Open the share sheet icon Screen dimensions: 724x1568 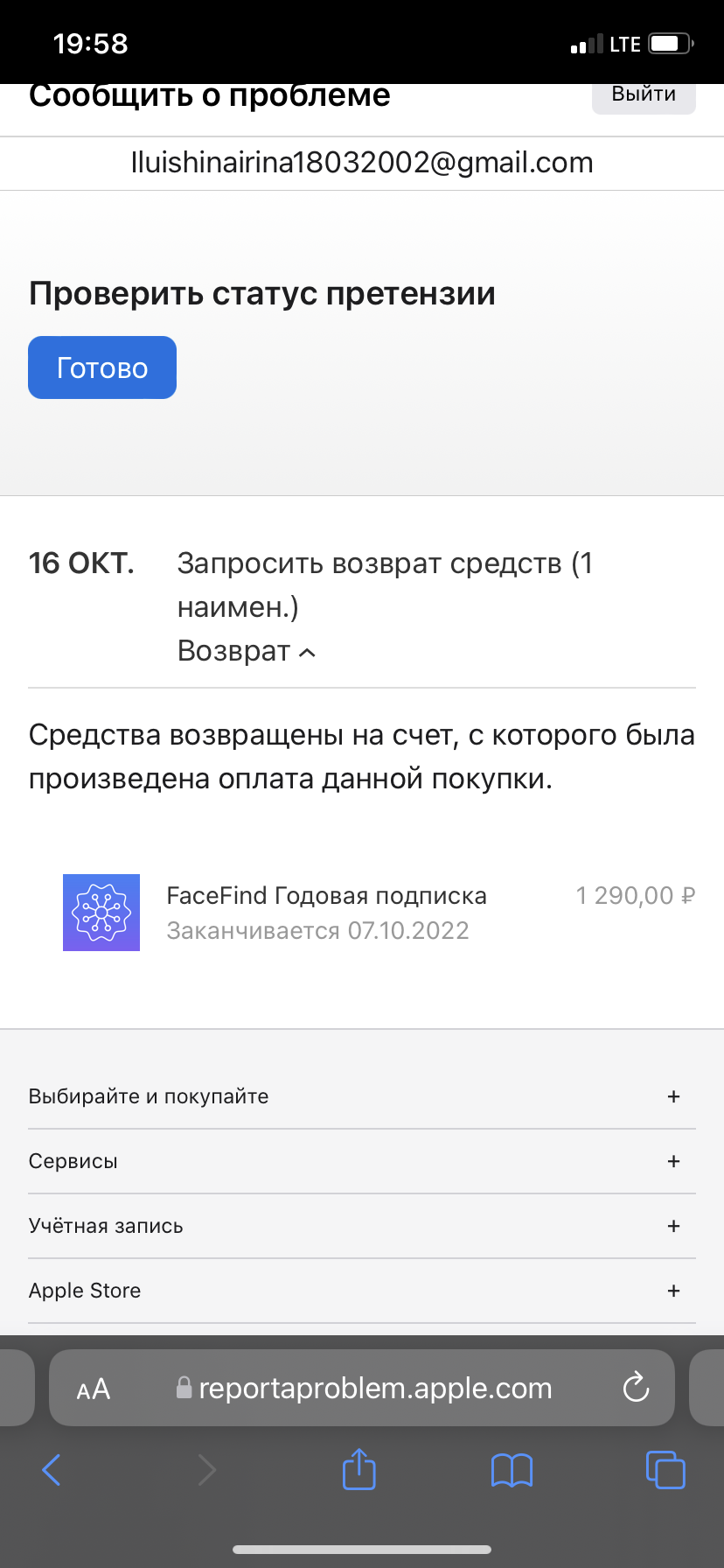coord(359,1468)
